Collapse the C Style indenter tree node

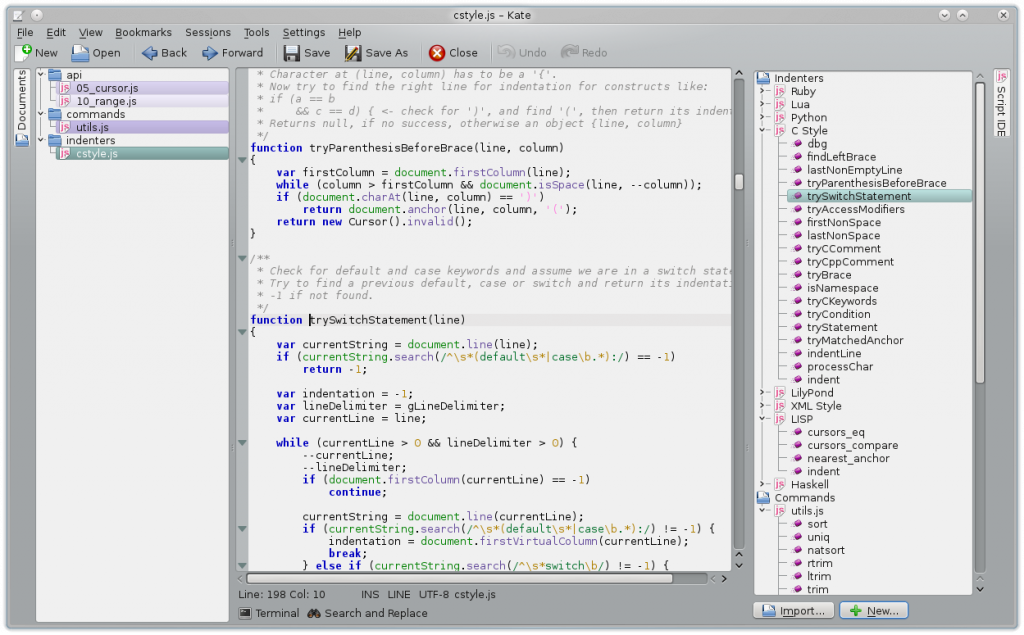tap(762, 131)
